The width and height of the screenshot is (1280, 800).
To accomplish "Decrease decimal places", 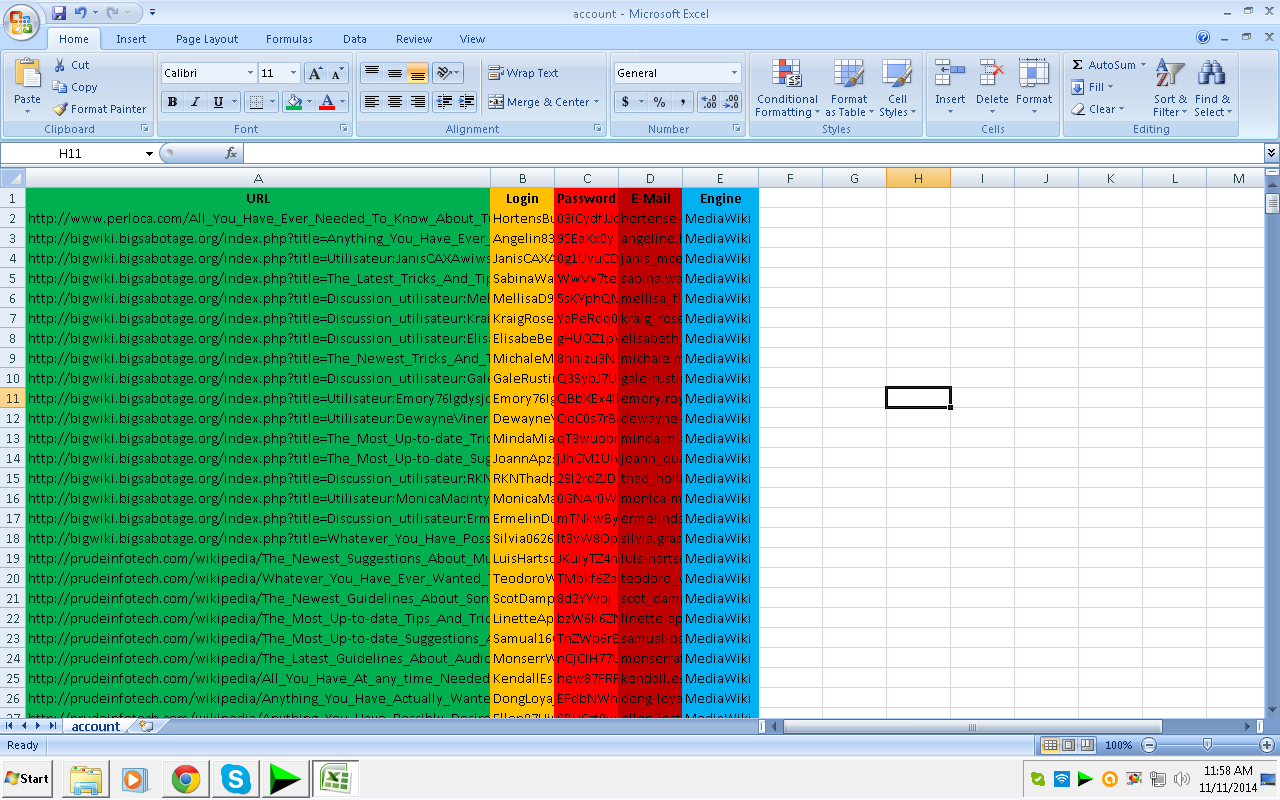I will (x=732, y=102).
